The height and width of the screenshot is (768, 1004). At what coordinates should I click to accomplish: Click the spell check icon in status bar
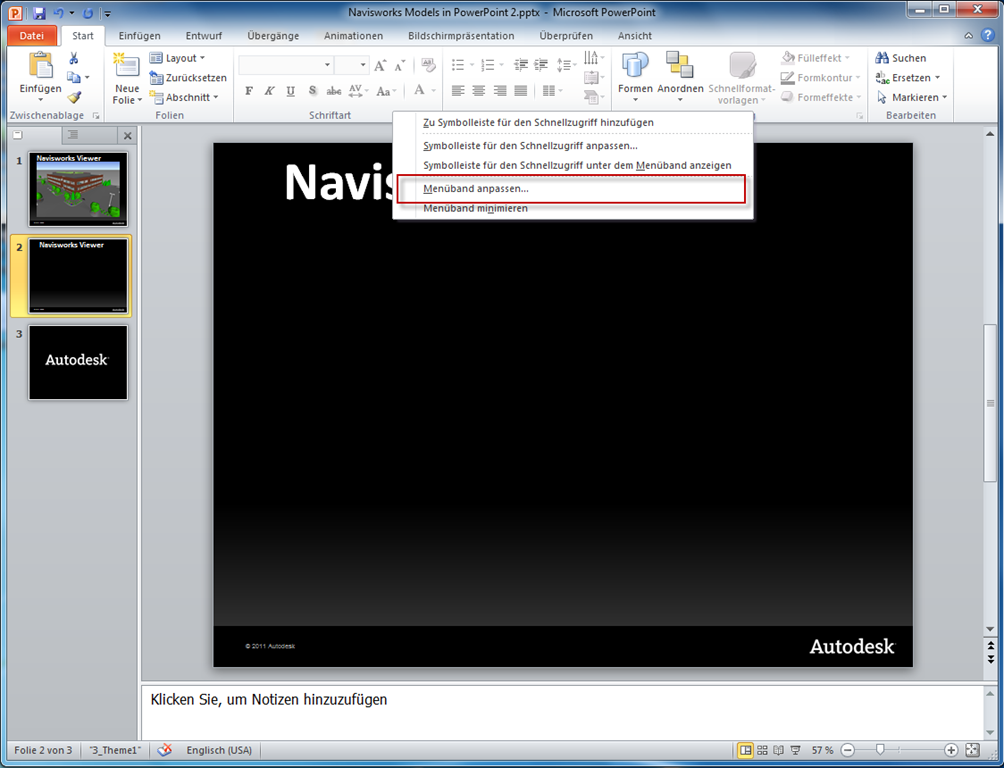(x=165, y=750)
